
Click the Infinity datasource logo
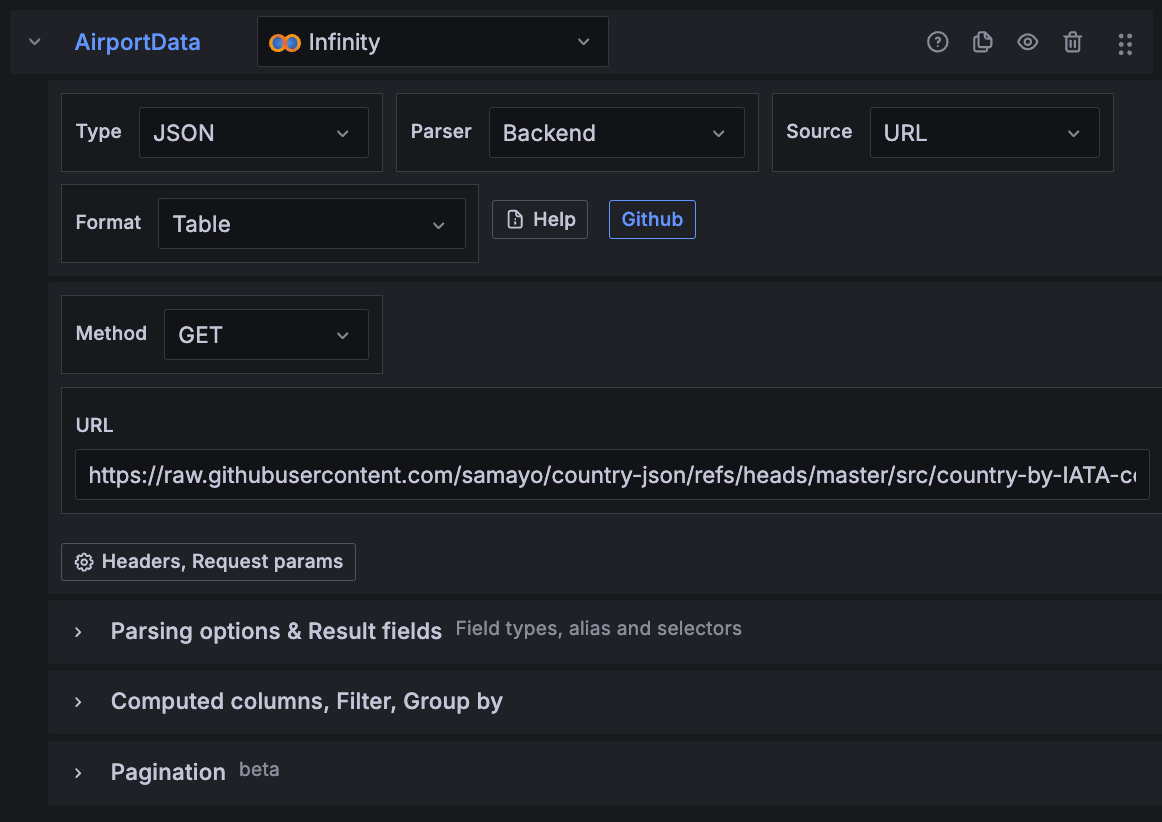pos(283,42)
